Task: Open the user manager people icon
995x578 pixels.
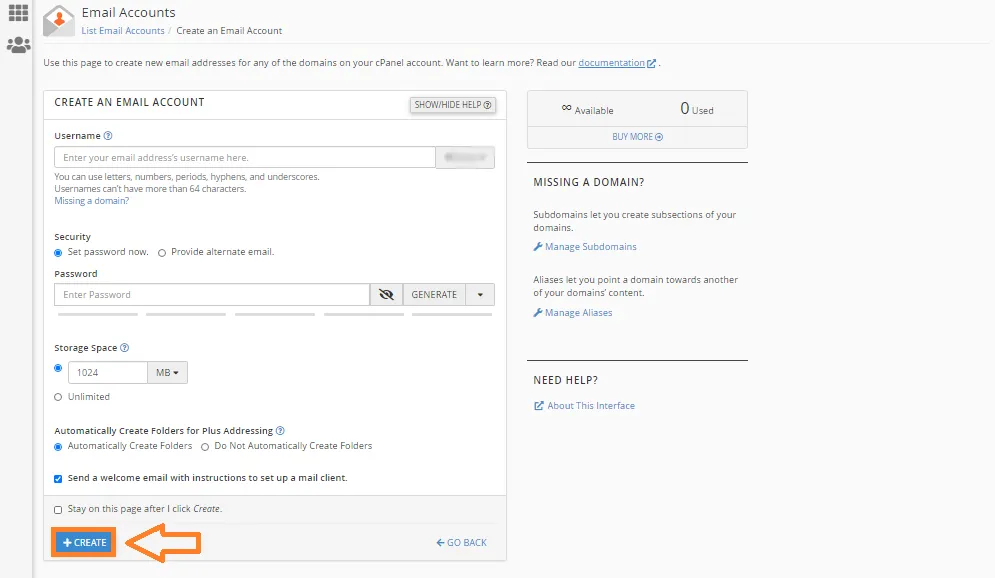Action: point(18,45)
